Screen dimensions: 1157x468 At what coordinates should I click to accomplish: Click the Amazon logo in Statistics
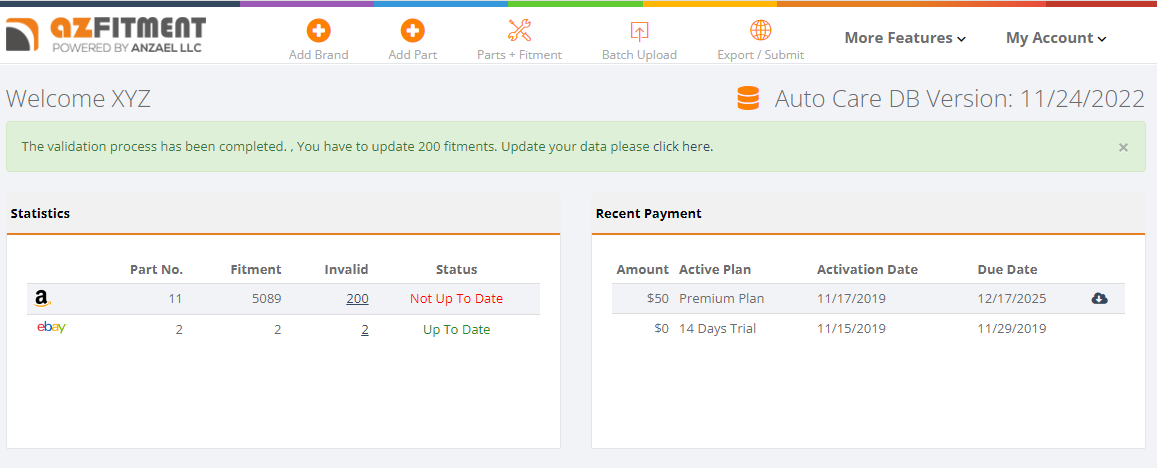coord(42,298)
